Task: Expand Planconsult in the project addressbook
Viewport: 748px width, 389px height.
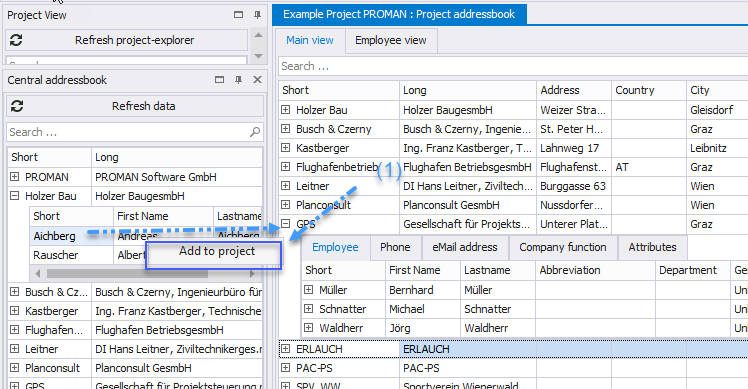Action: pos(286,205)
